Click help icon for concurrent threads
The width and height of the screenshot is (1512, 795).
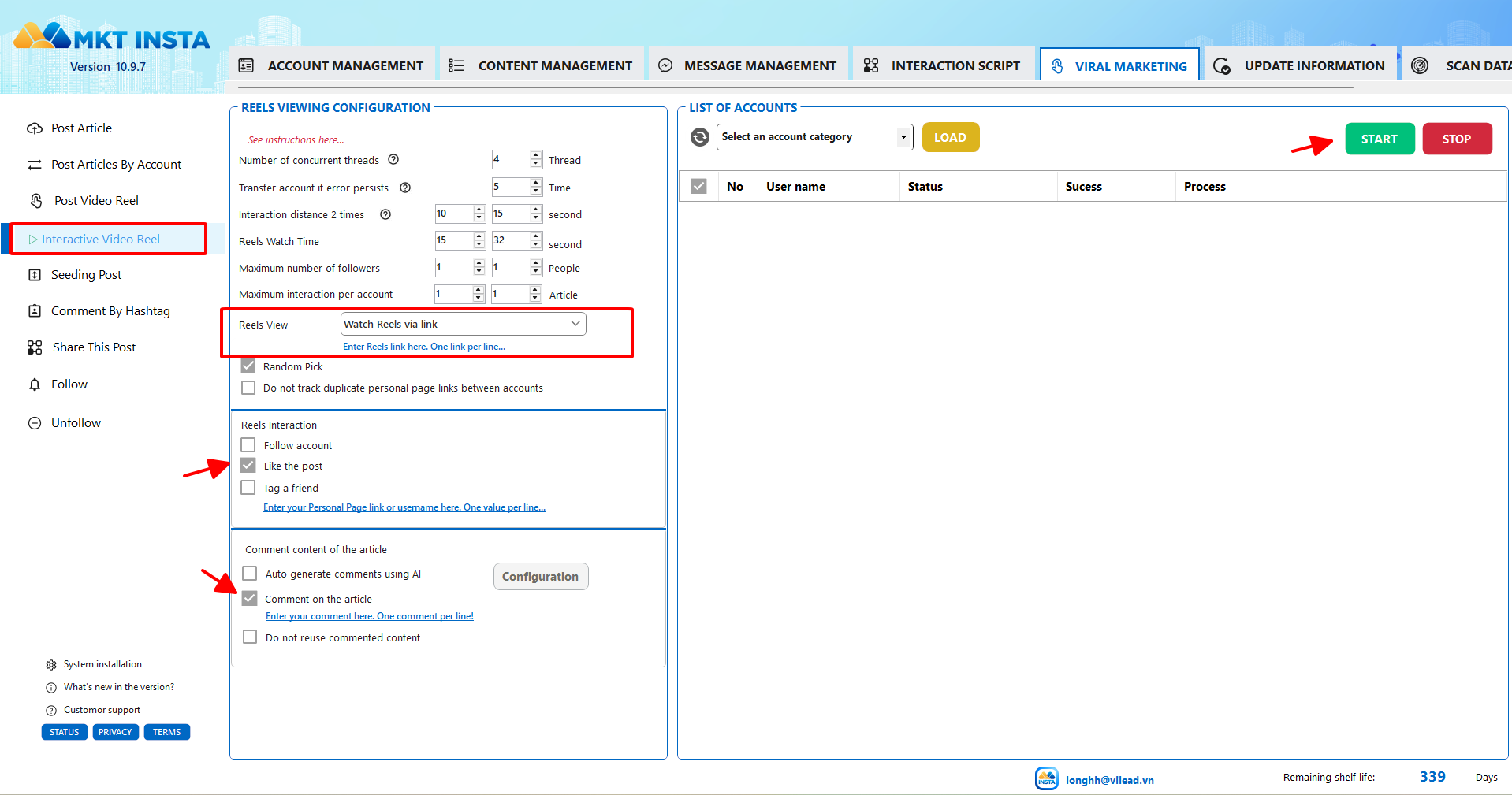coord(393,160)
